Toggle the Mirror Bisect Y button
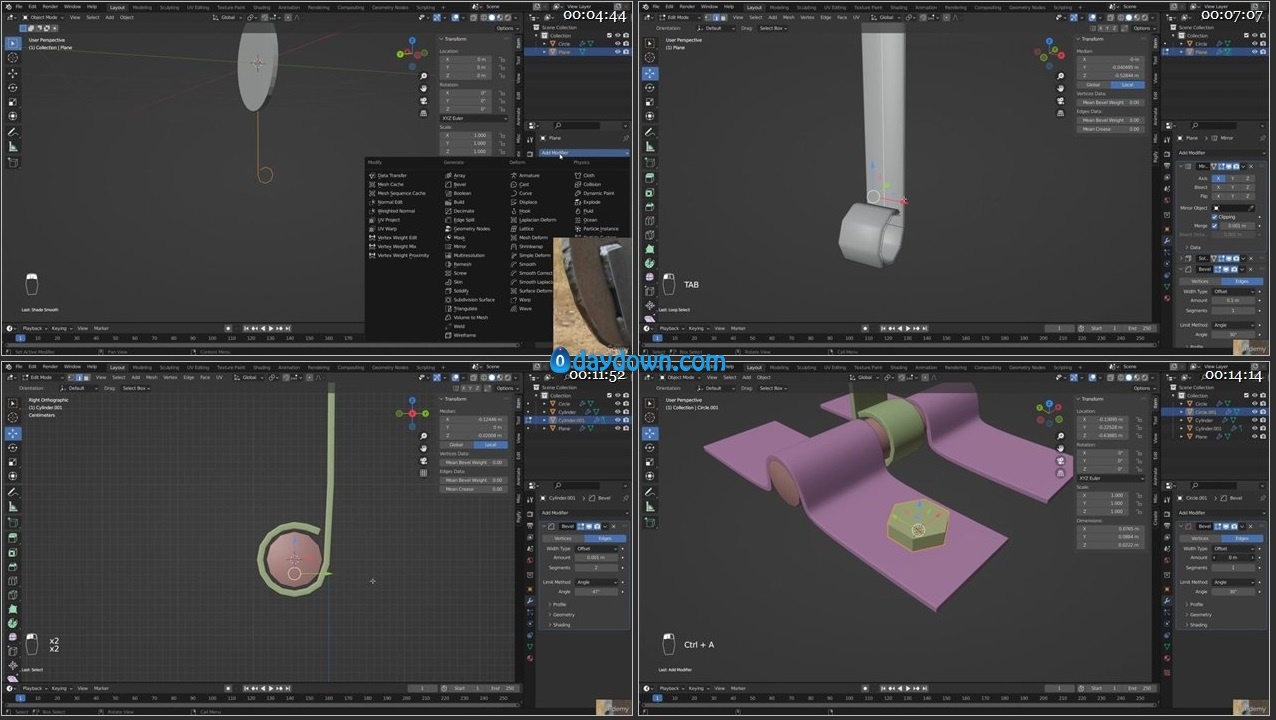 pyautogui.click(x=1234, y=187)
